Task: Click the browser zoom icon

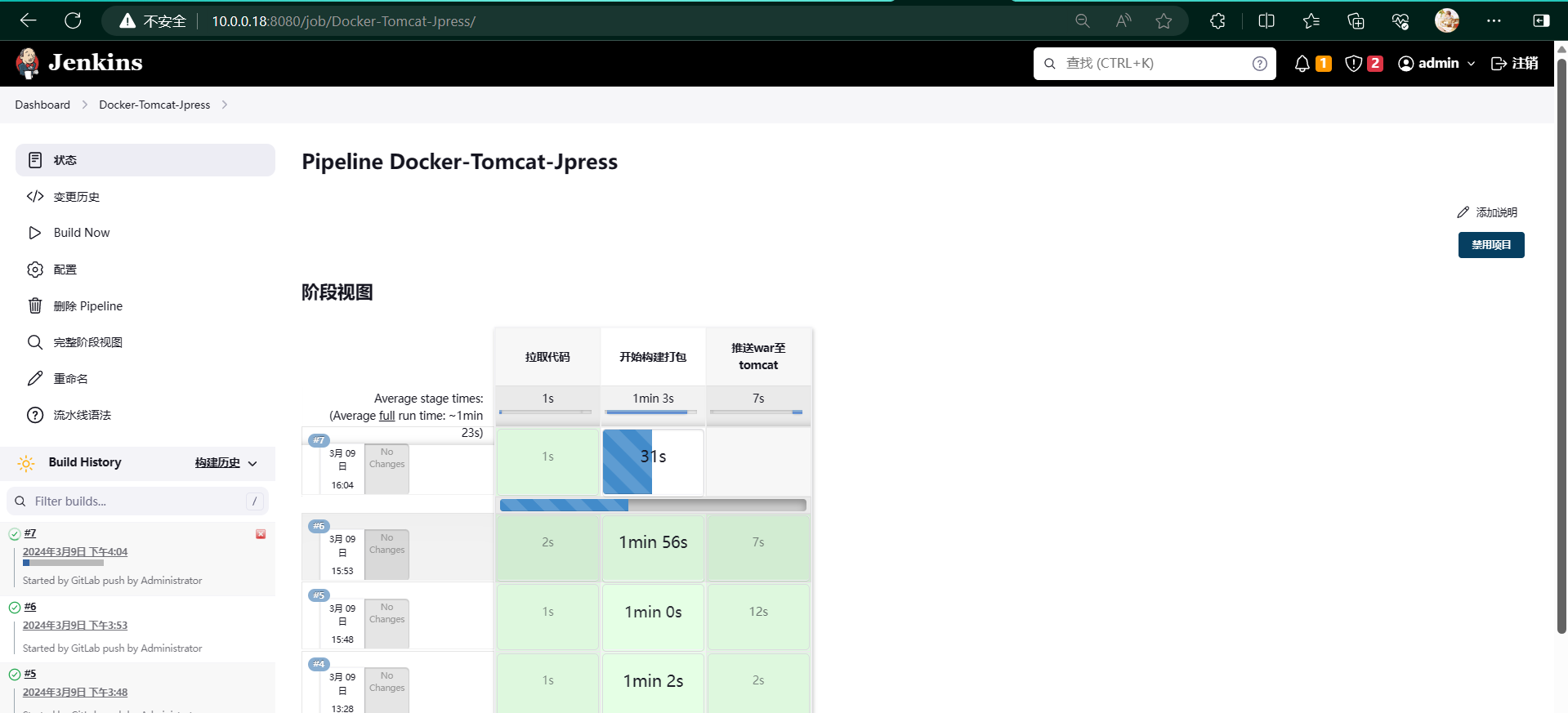Action: tap(1083, 21)
